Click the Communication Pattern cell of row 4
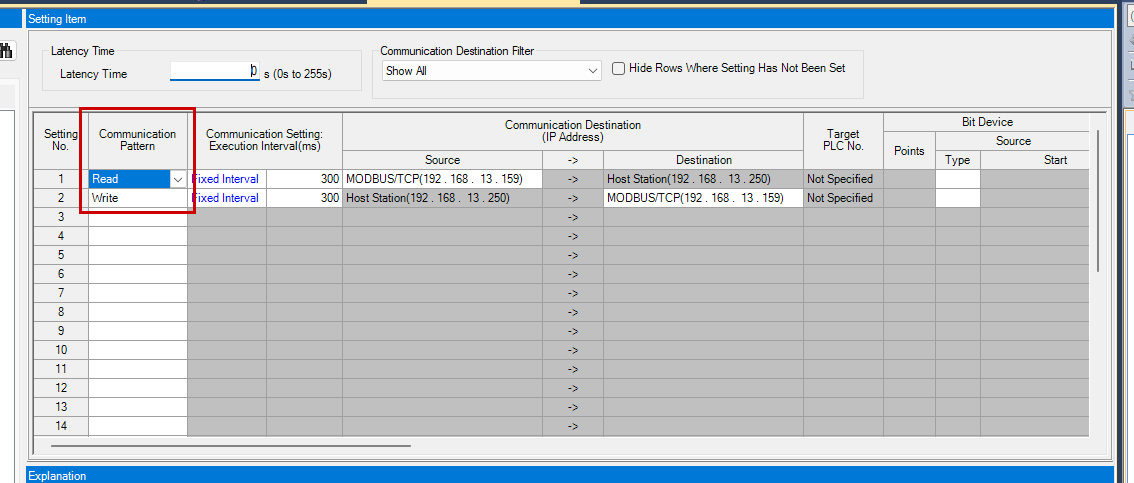The width and height of the screenshot is (1134, 483). tap(138, 236)
